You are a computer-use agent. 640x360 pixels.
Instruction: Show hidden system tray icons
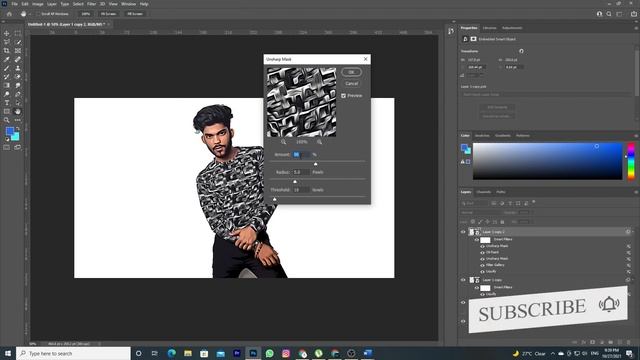(553, 353)
